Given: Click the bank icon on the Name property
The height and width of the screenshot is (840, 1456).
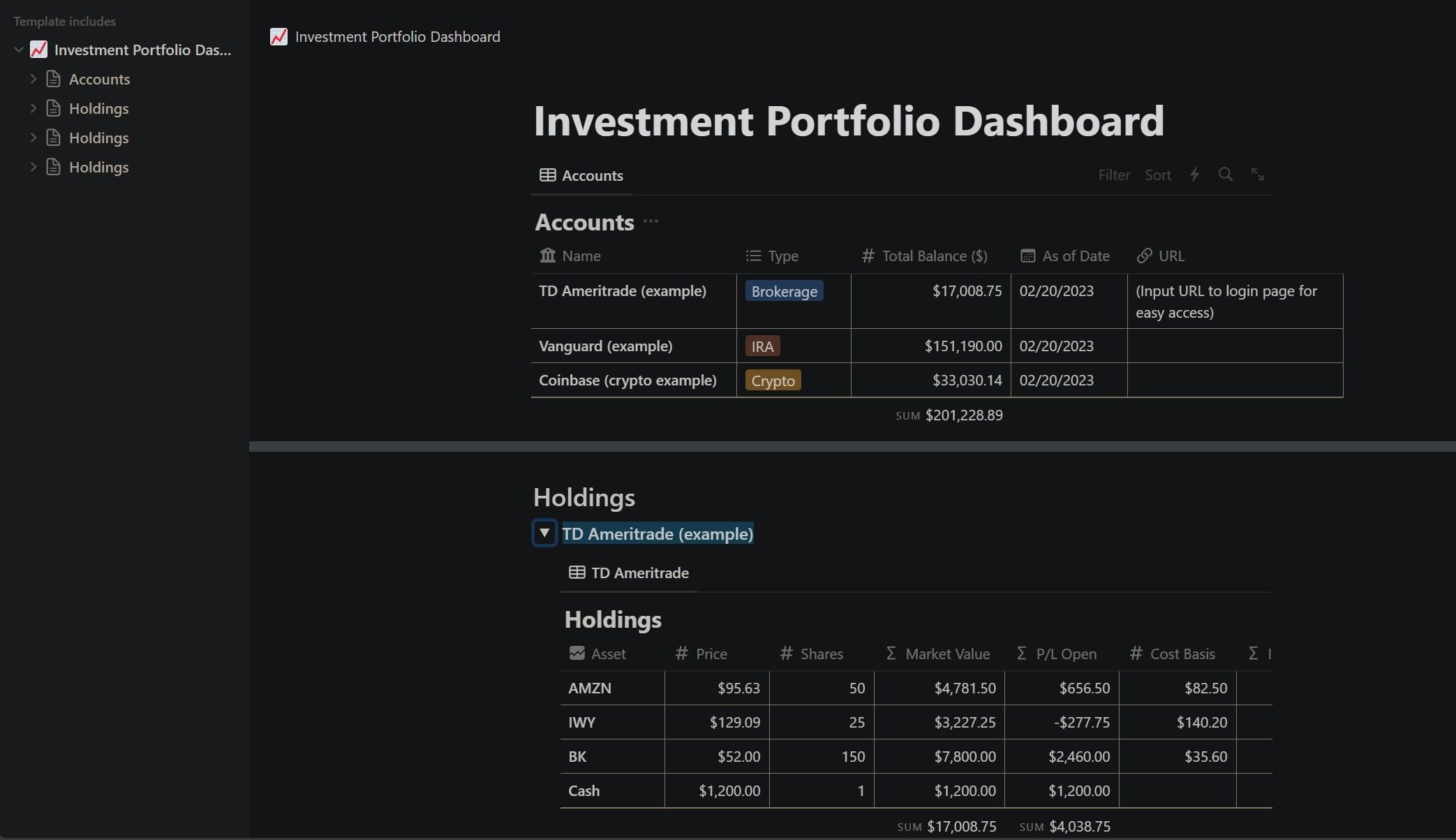Looking at the screenshot, I should [x=548, y=256].
